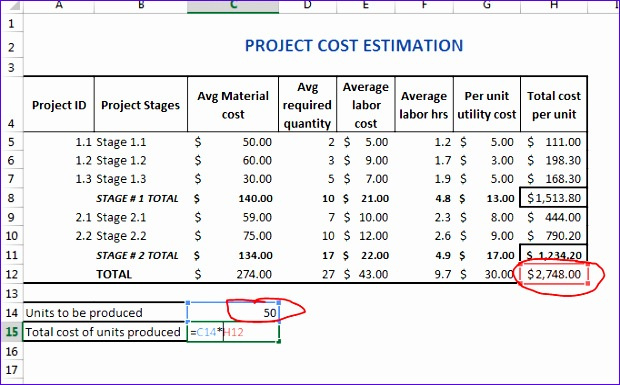The width and height of the screenshot is (620, 385).
Task: Click cell with formula =C14*H12
Action: coord(233,332)
